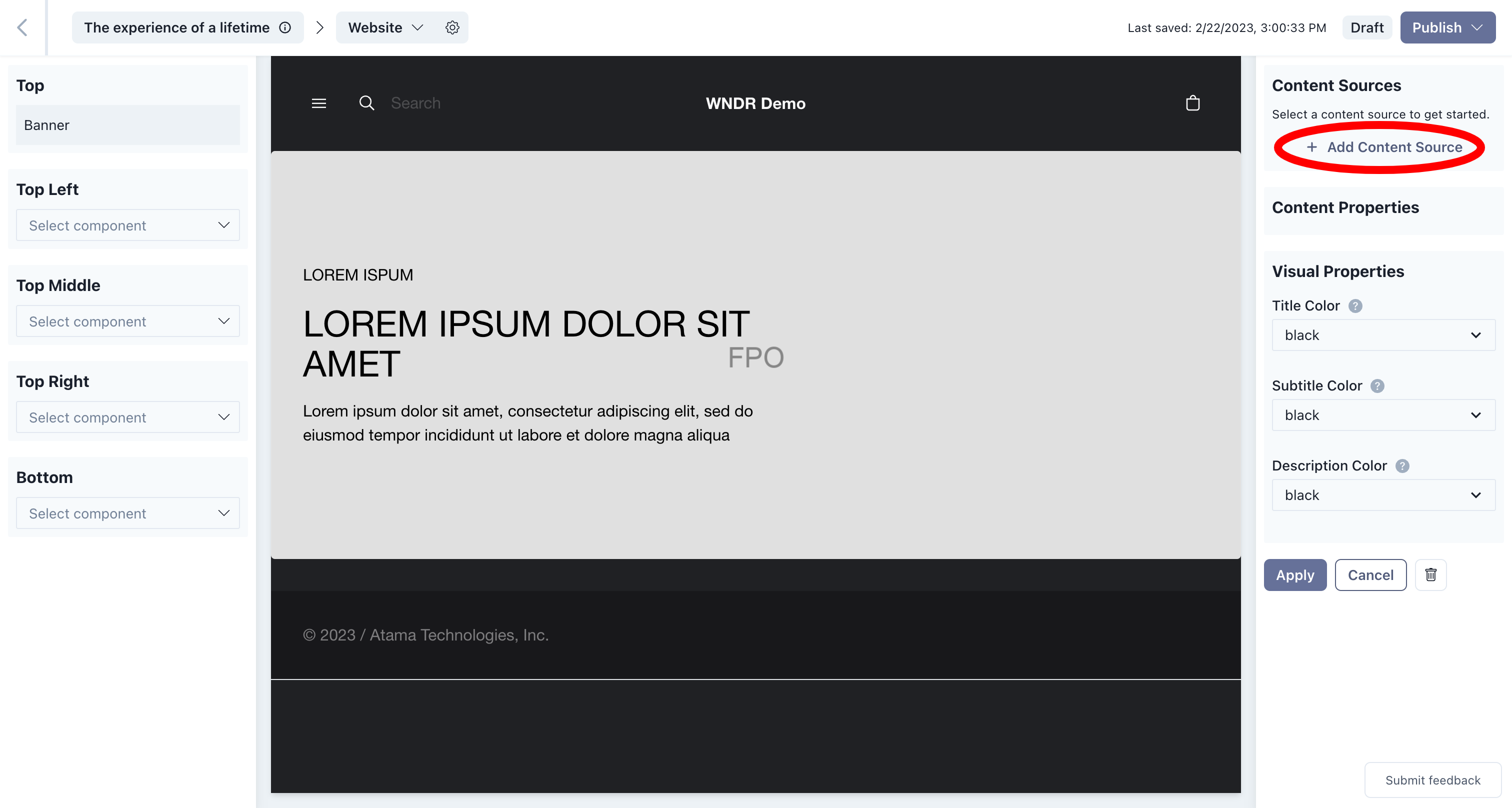1512x808 pixels.
Task: Click Cancel to discard changes
Action: pos(1371,574)
